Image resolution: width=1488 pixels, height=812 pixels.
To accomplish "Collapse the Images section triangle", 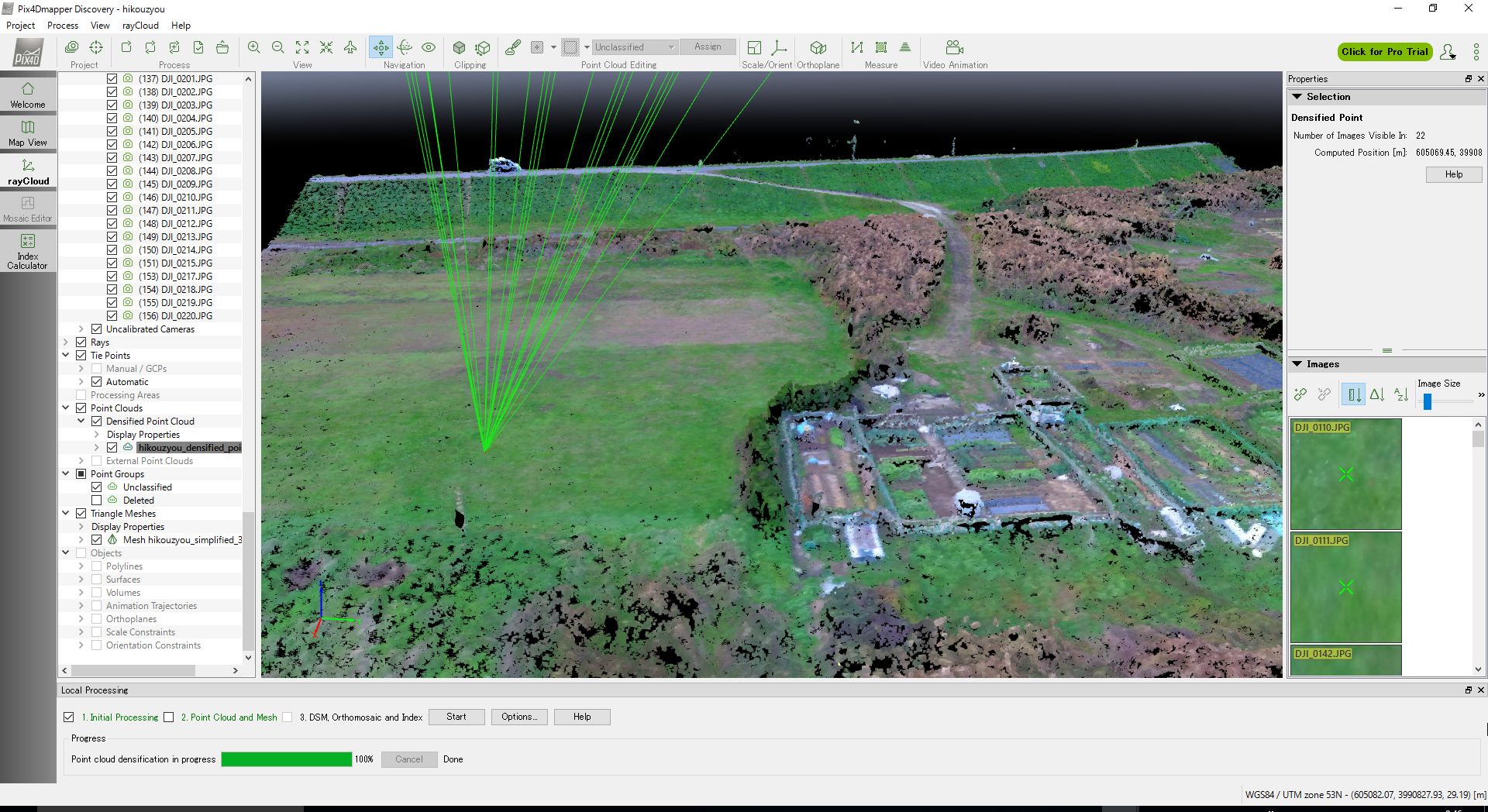I will coord(1297,364).
